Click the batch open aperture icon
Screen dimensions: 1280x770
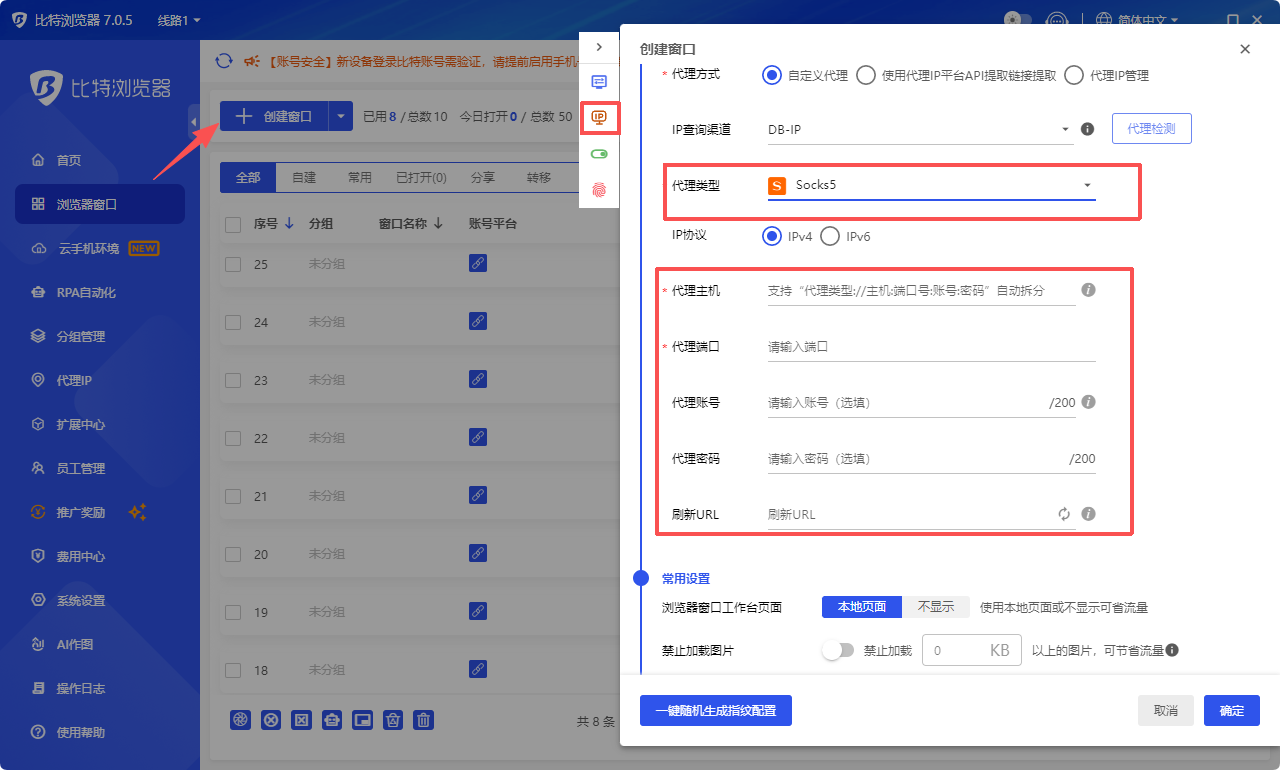click(240, 719)
